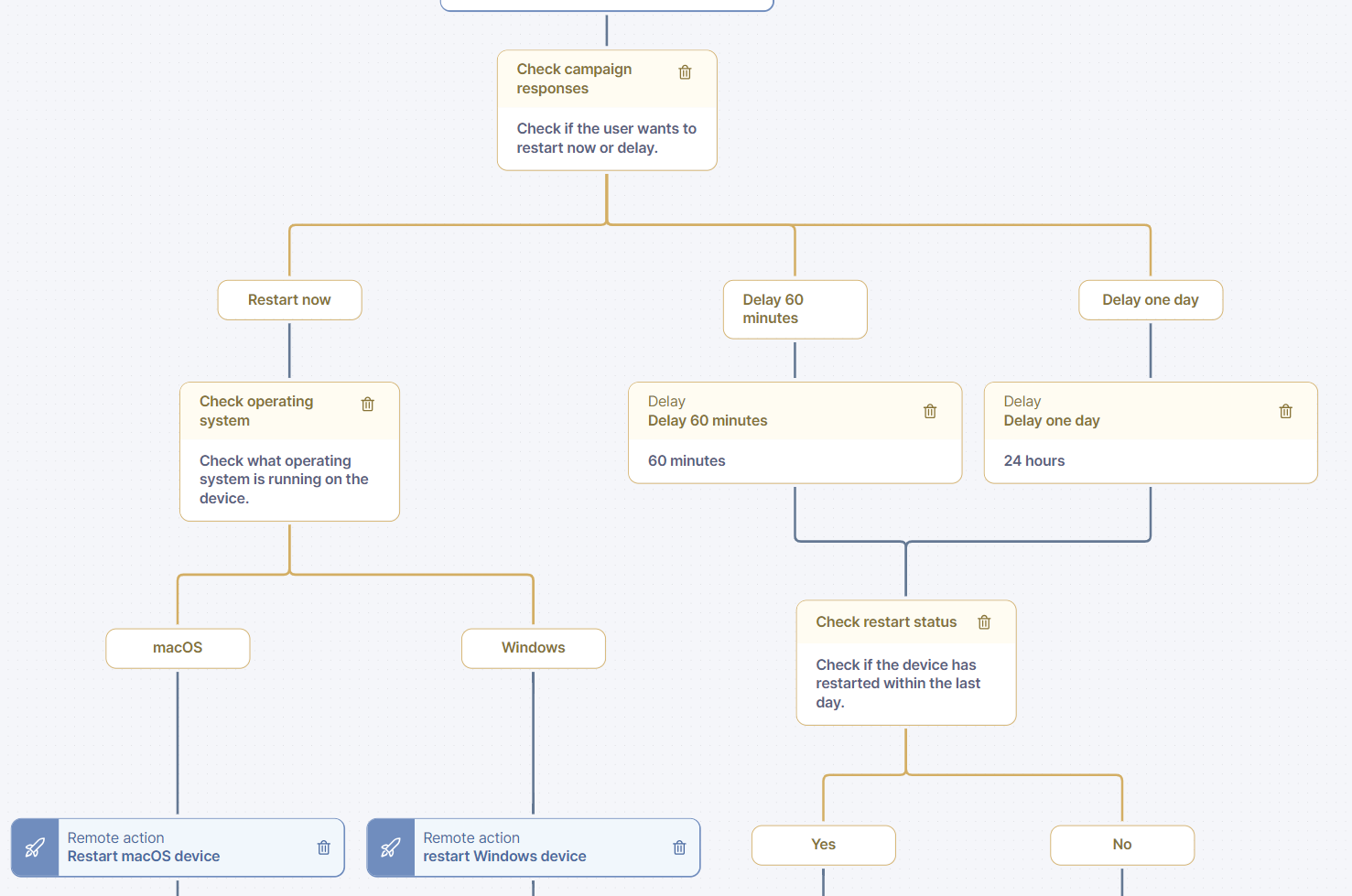Select the Yes outcome branch
Image resolution: width=1352 pixels, height=896 pixels.
pyautogui.click(x=823, y=845)
